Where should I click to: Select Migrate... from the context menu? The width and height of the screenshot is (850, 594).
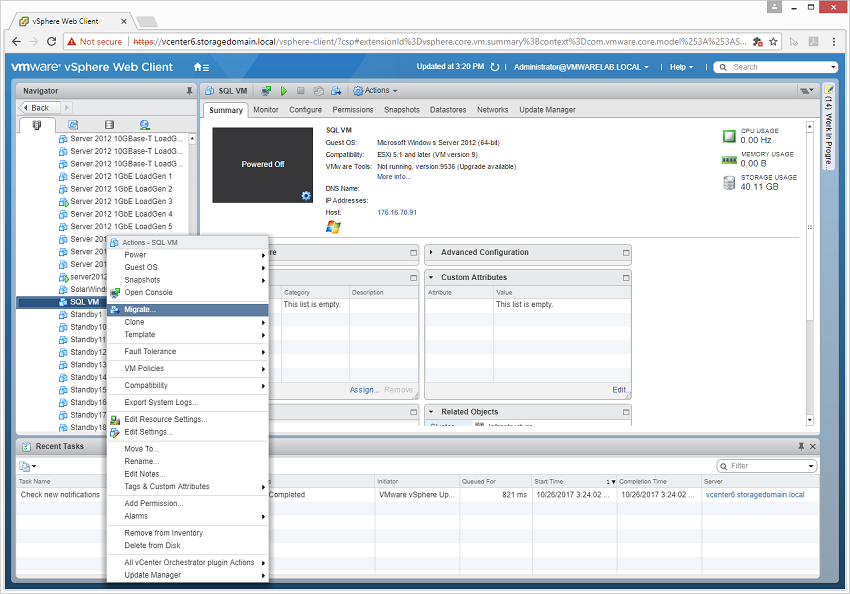point(188,309)
